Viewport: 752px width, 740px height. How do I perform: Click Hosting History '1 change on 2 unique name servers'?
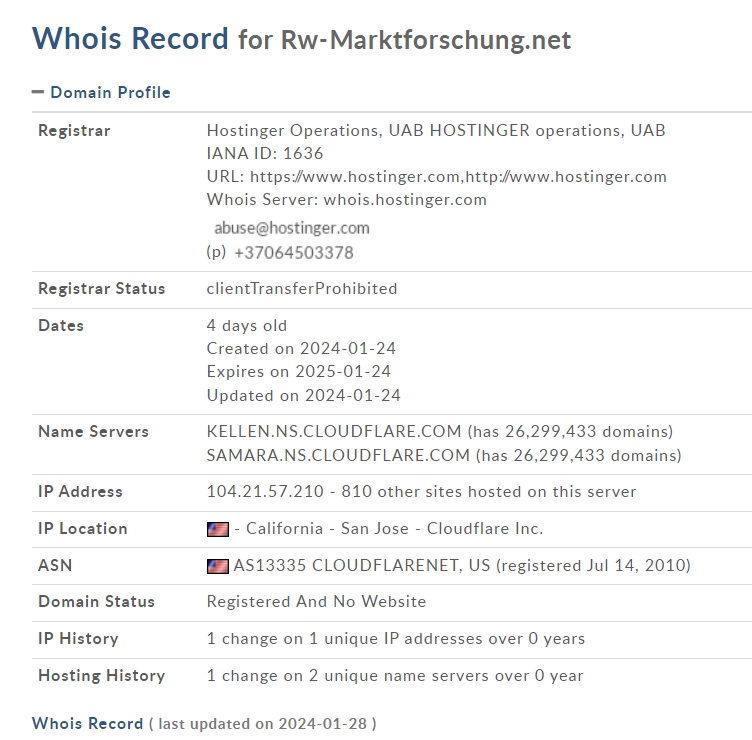coord(395,676)
